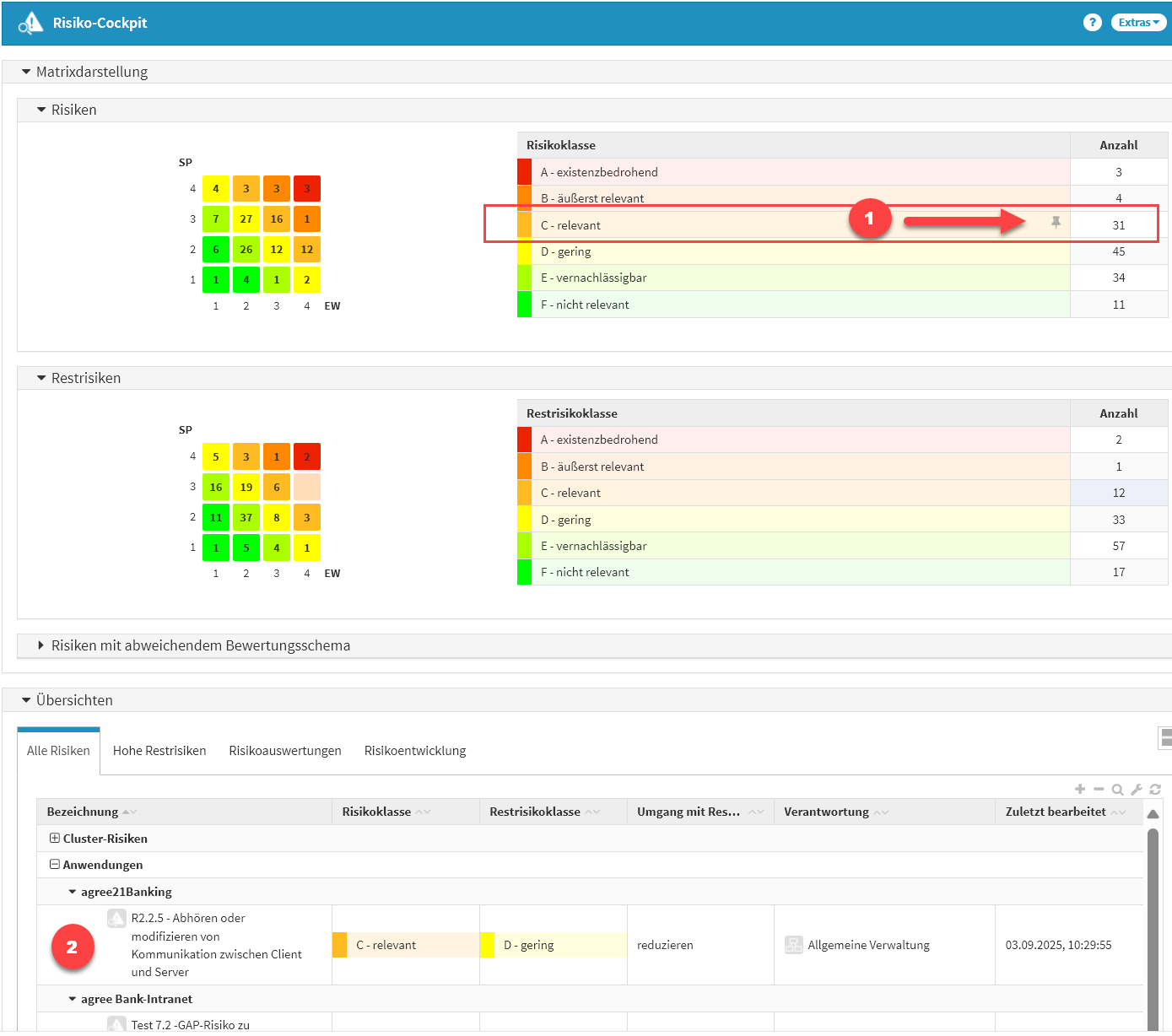This screenshot has width=1172, height=1036.
Task: Expand Risiken mit abweichendem Bewertungsschema section
Action: point(41,645)
